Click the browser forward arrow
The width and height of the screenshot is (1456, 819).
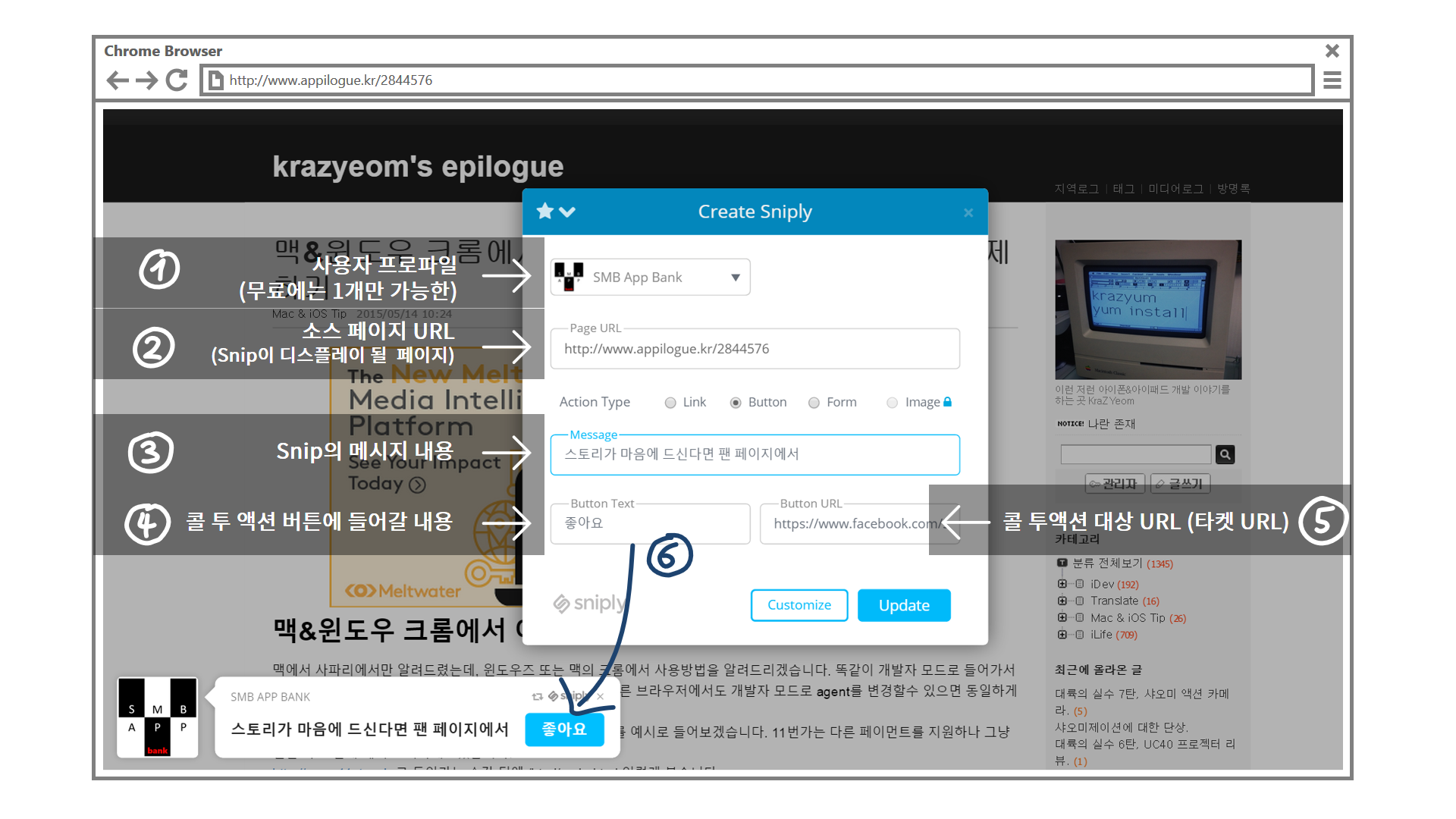coord(146,80)
